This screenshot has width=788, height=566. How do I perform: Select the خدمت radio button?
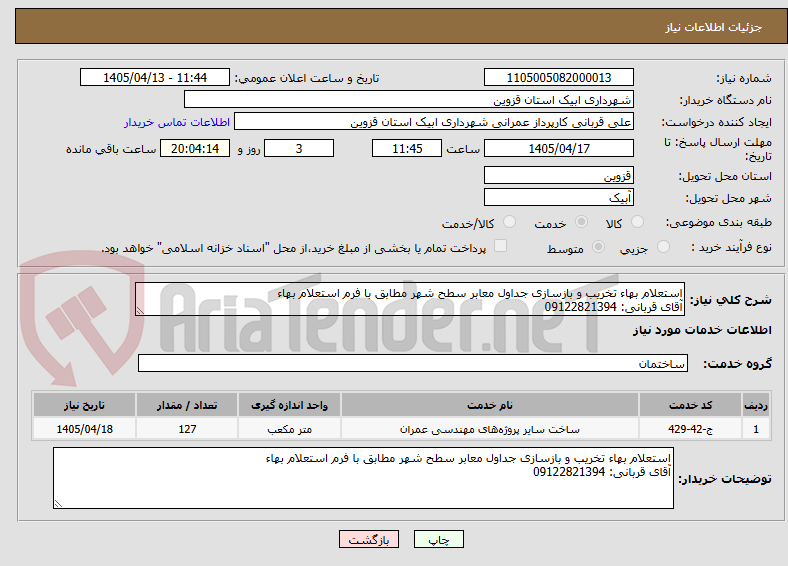581,222
